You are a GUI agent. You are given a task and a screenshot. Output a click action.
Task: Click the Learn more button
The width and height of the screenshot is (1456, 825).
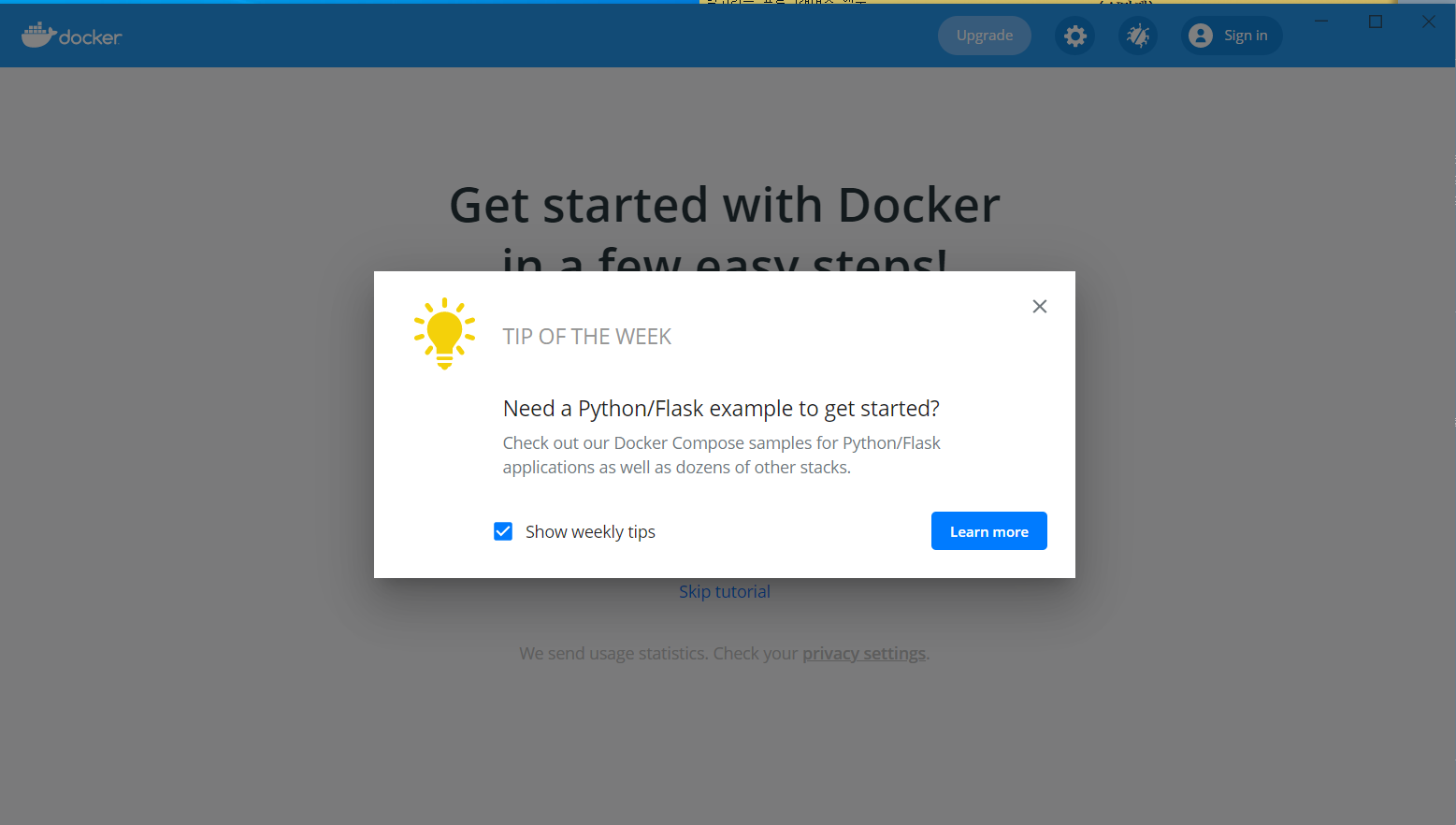click(x=988, y=531)
